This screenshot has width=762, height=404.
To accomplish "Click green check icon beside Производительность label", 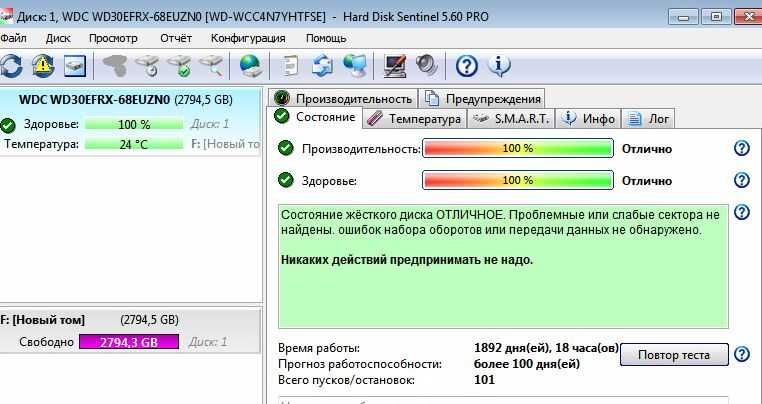I will coord(286,148).
